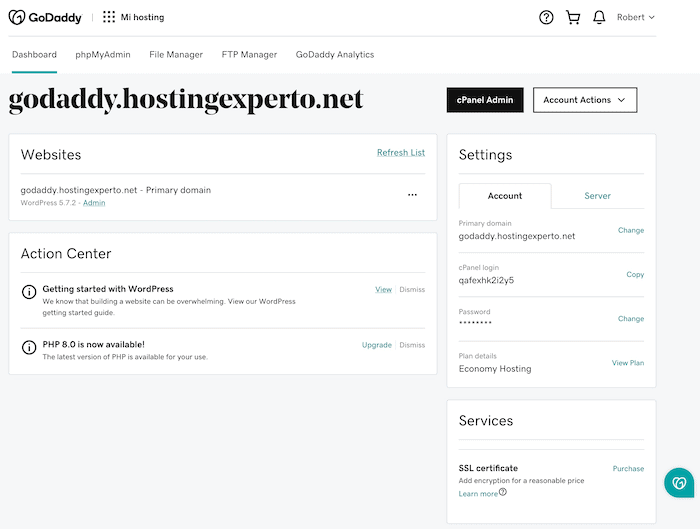Click the Economy Hosting plan text
This screenshot has height=529, width=700.
click(x=495, y=369)
